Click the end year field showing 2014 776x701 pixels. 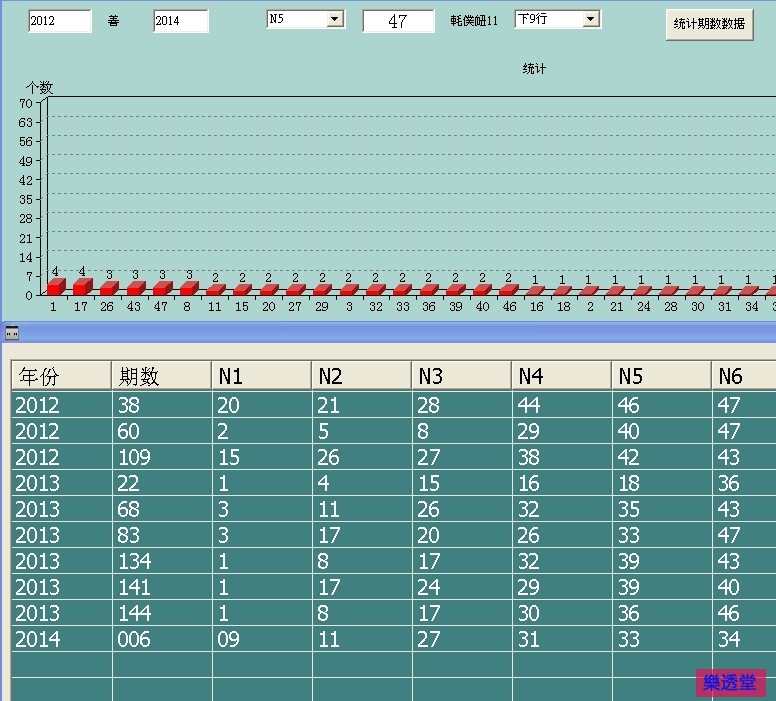[x=180, y=21]
